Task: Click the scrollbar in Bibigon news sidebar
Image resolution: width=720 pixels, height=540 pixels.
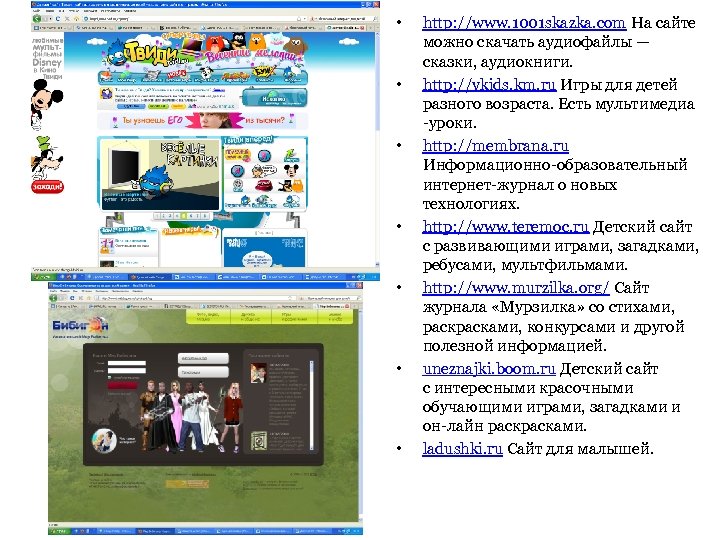Action: click(x=312, y=404)
